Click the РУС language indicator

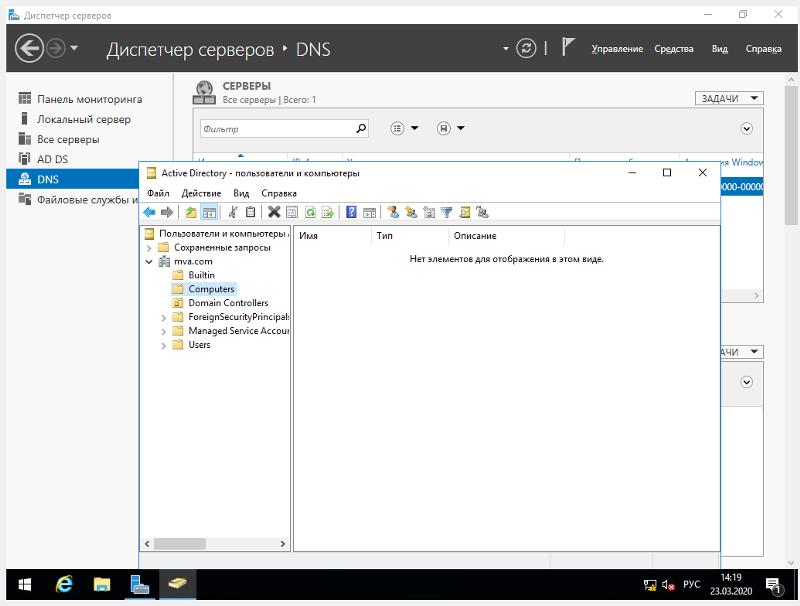pyautogui.click(x=691, y=585)
